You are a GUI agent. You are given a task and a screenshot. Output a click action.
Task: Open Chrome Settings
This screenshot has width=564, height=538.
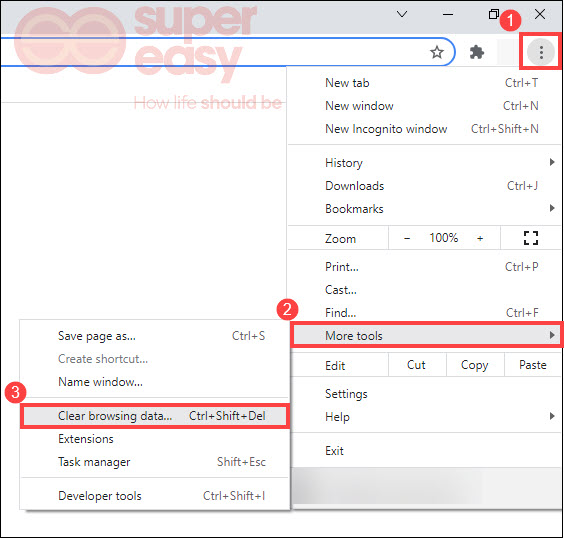point(424,393)
